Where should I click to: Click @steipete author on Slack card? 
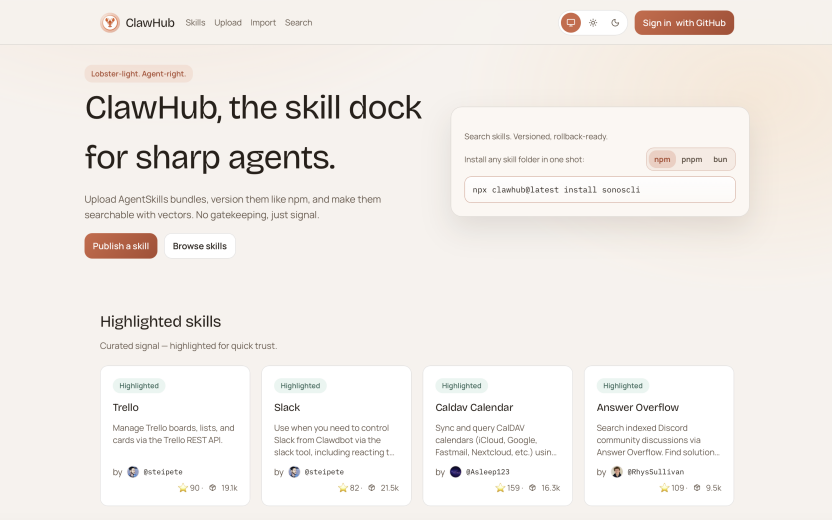(x=324, y=472)
